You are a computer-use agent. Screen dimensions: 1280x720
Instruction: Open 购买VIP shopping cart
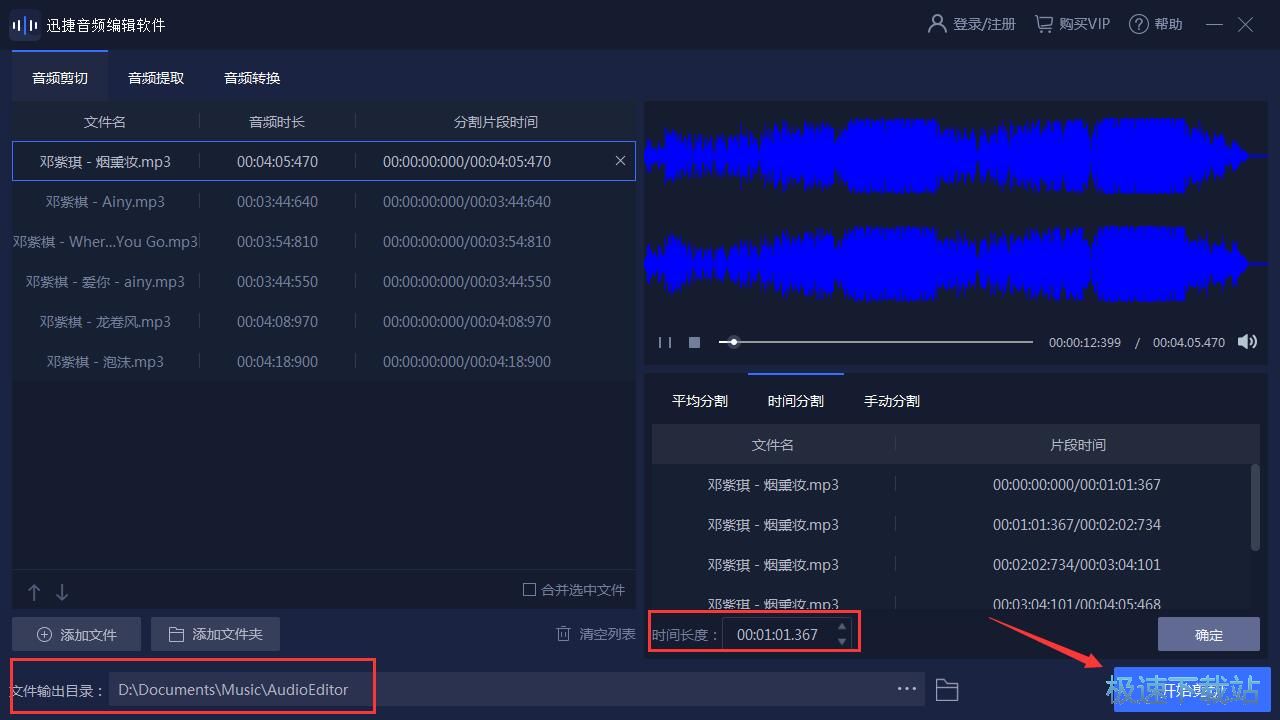coord(1072,24)
